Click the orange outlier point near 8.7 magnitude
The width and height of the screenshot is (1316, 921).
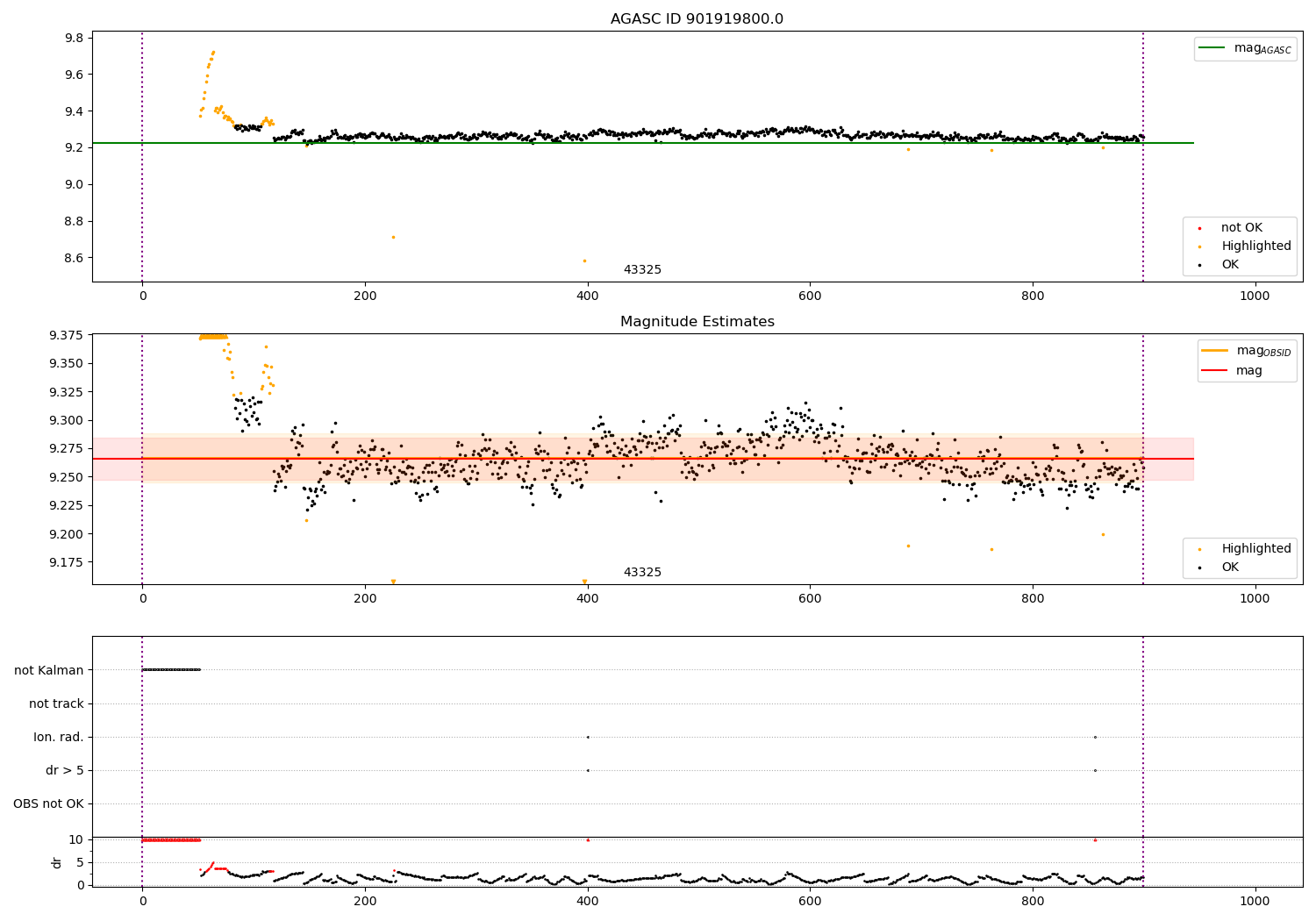393,237
